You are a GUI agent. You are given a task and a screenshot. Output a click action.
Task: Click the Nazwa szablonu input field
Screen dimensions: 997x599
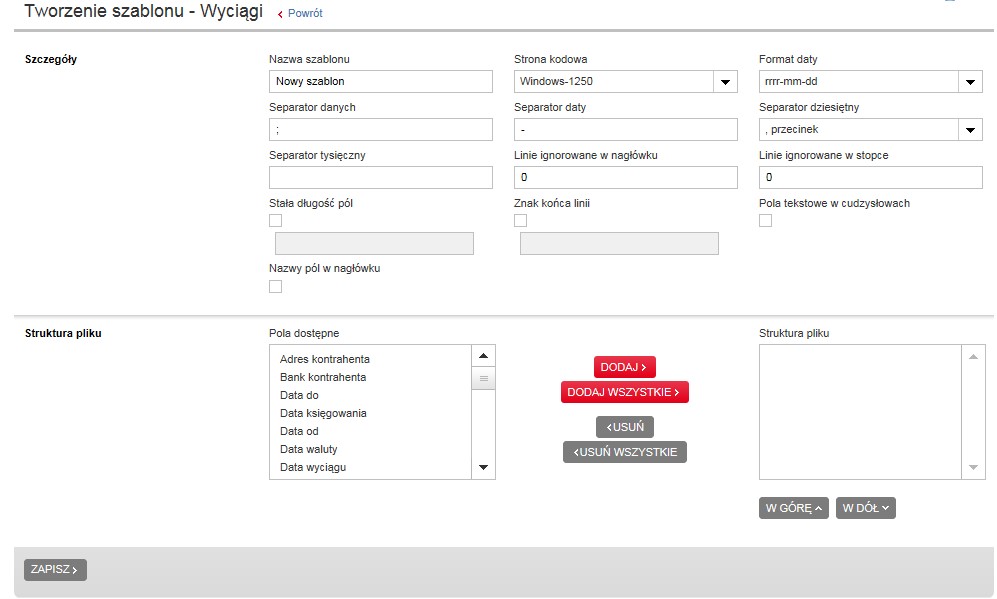point(381,82)
